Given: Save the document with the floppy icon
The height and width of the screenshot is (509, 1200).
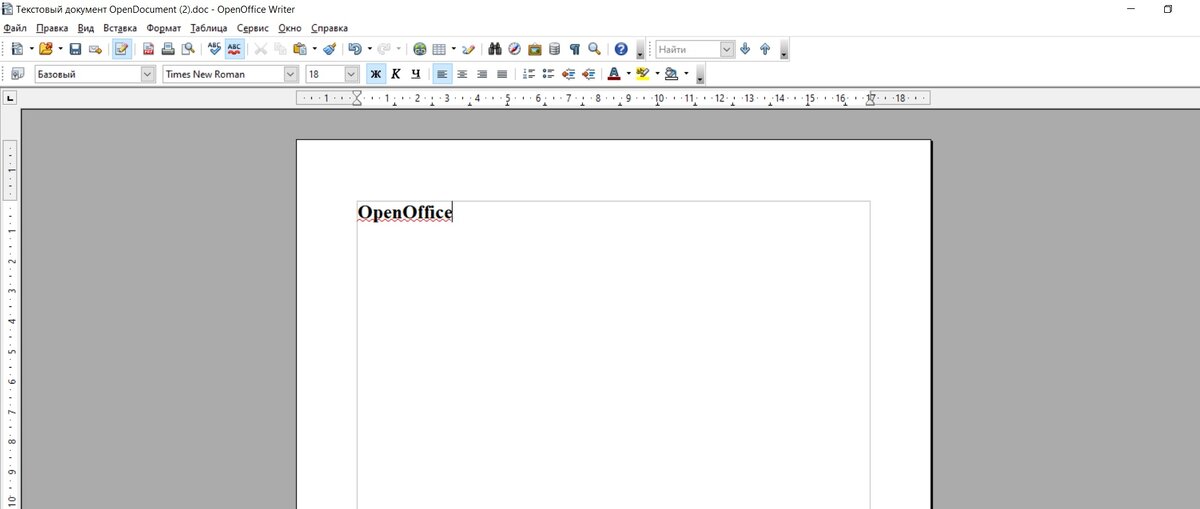Looking at the screenshot, I should click(75, 48).
